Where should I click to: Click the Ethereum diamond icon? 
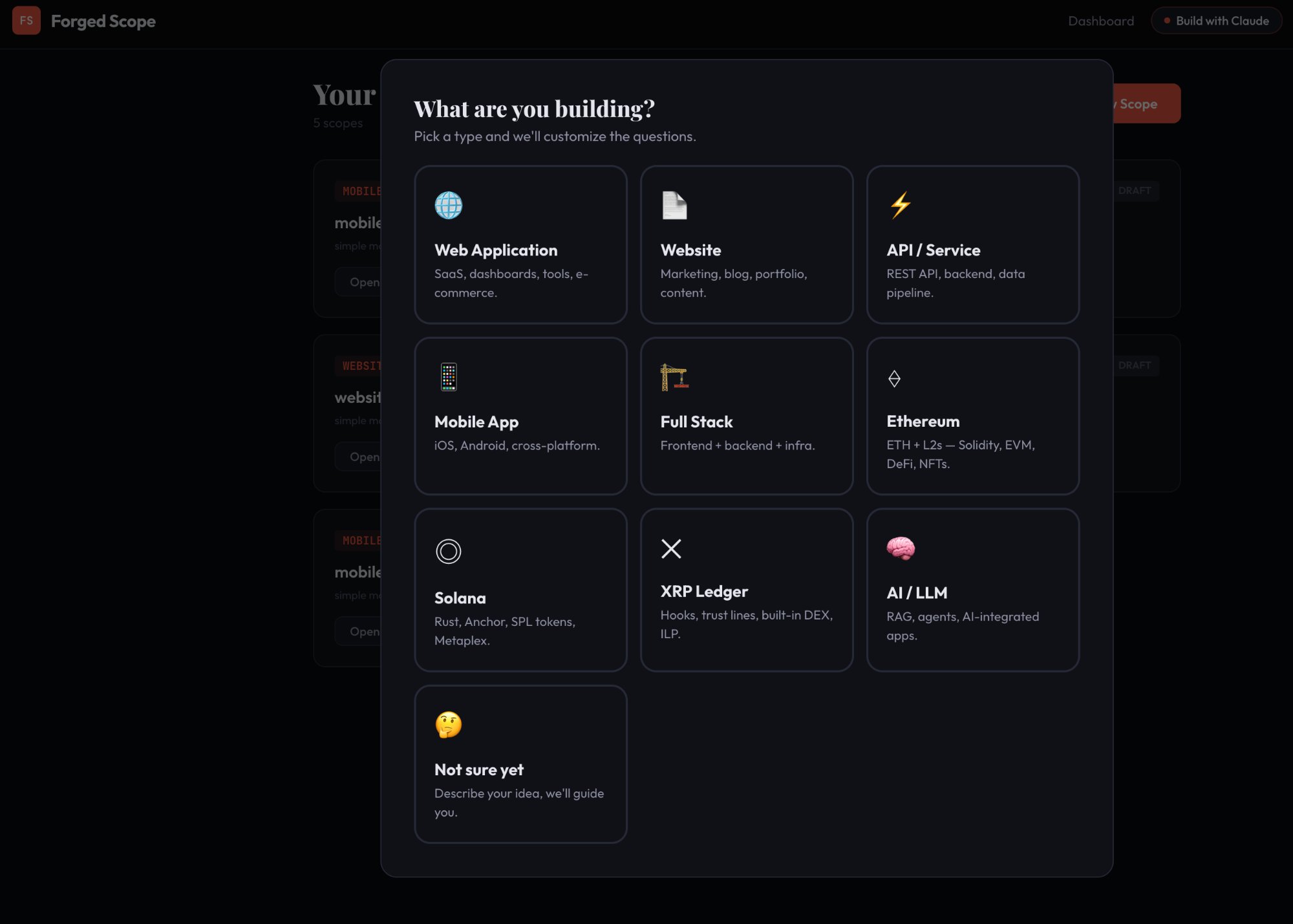coord(894,378)
